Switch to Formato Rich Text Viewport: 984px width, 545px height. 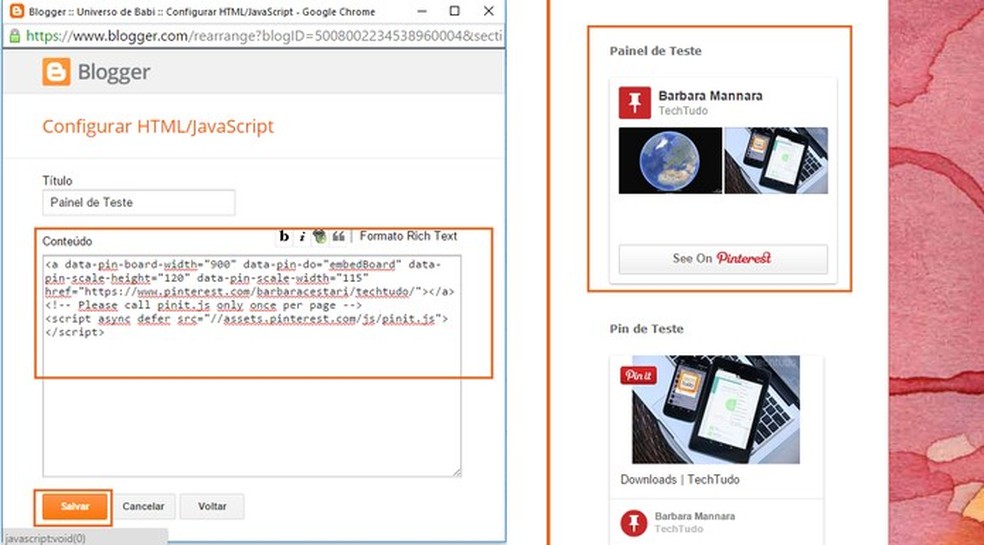coord(409,236)
